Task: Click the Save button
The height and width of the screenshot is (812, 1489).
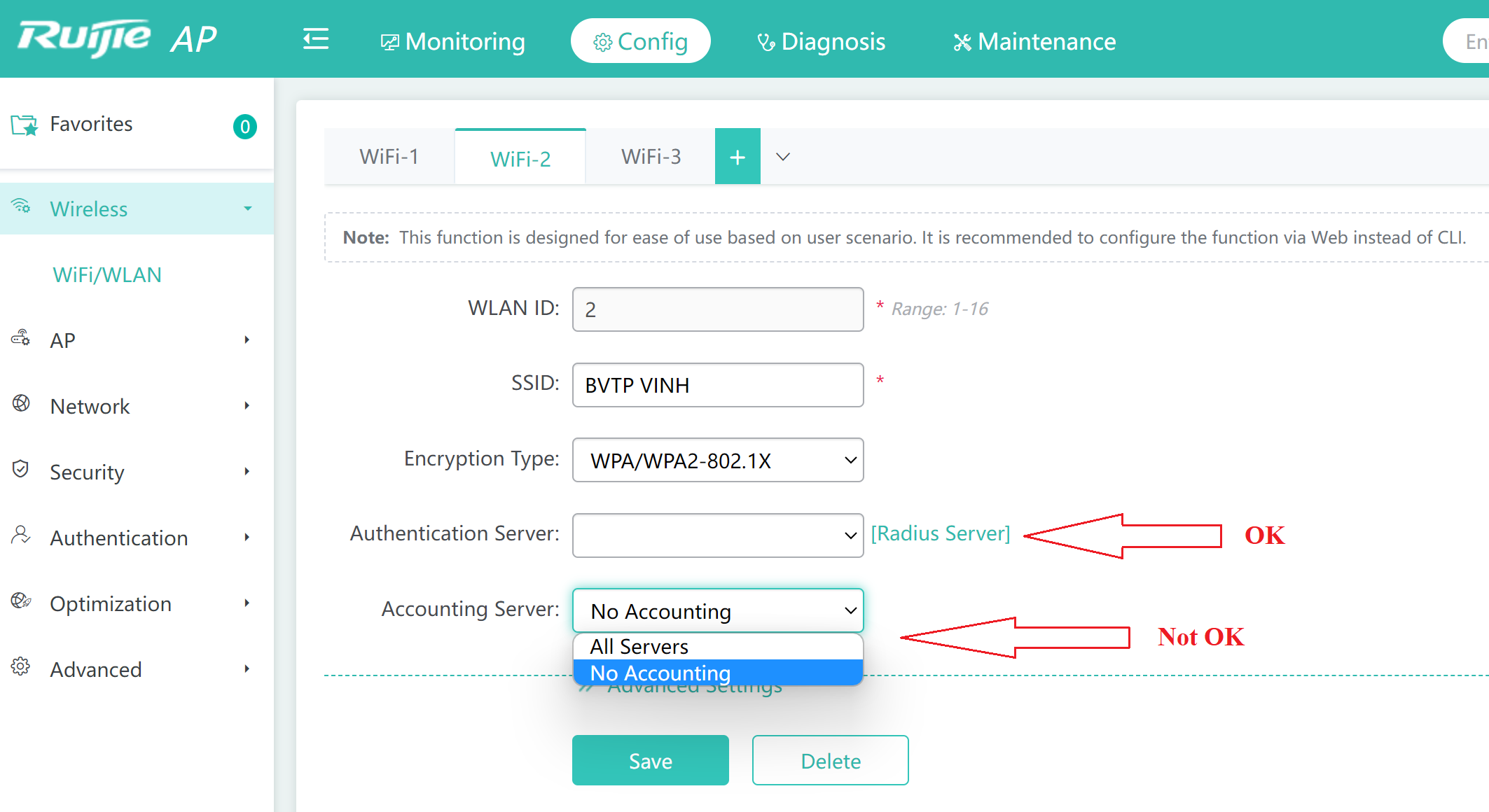Action: pyautogui.click(x=651, y=760)
